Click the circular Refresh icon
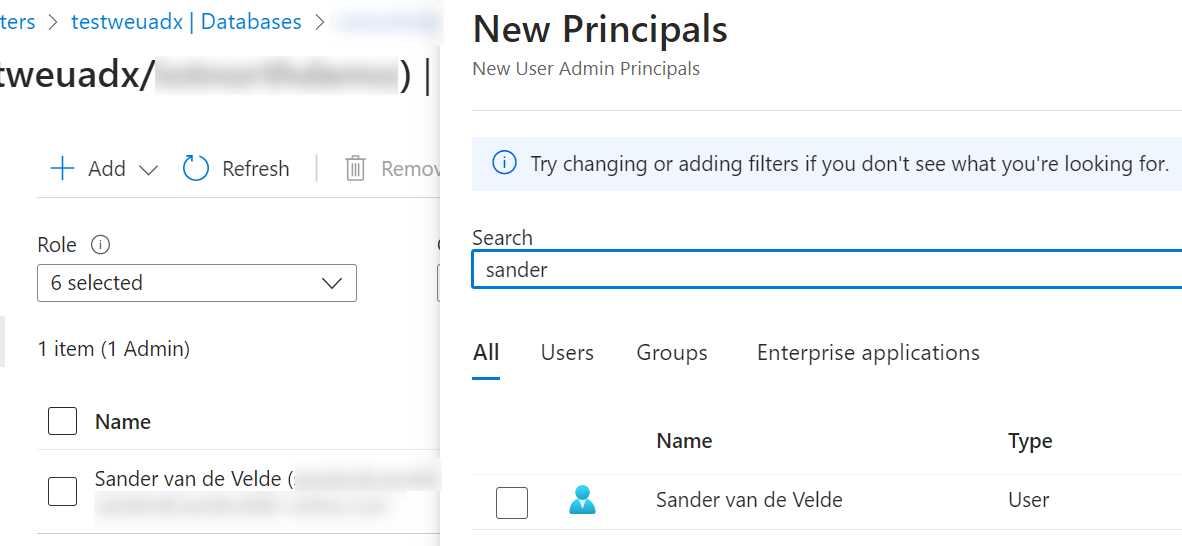 pos(196,168)
